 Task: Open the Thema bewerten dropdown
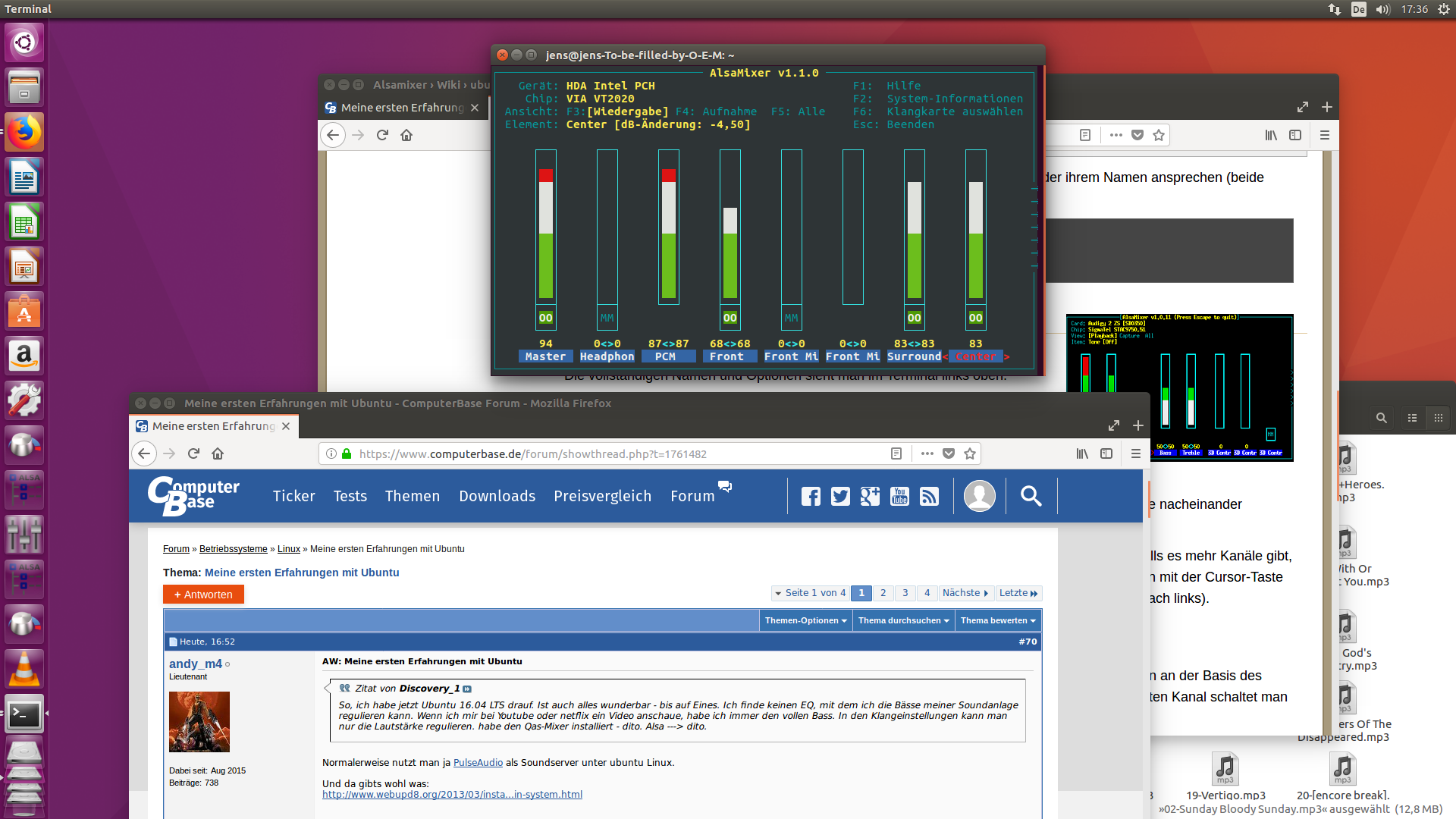point(998,620)
